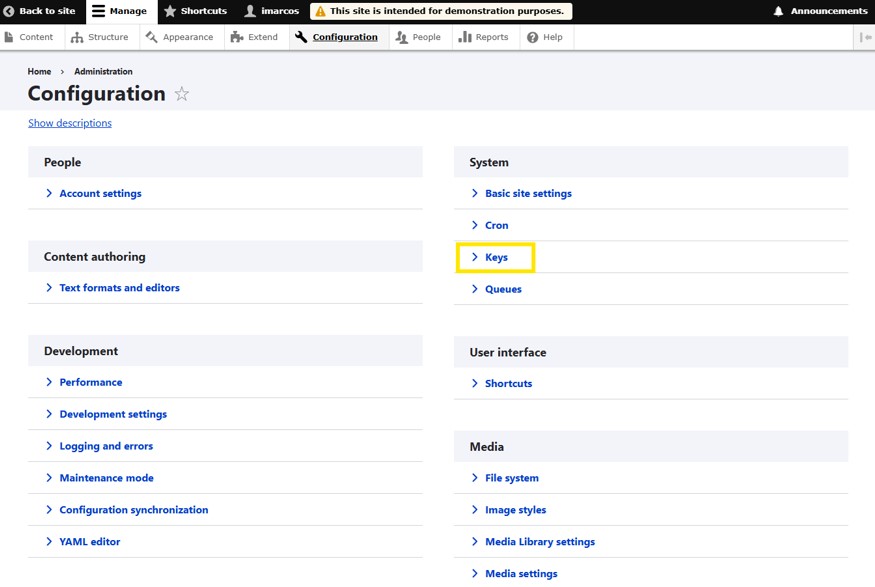Click the Reports bar chart icon
Screen dimensions: 875x587
coord(465,37)
